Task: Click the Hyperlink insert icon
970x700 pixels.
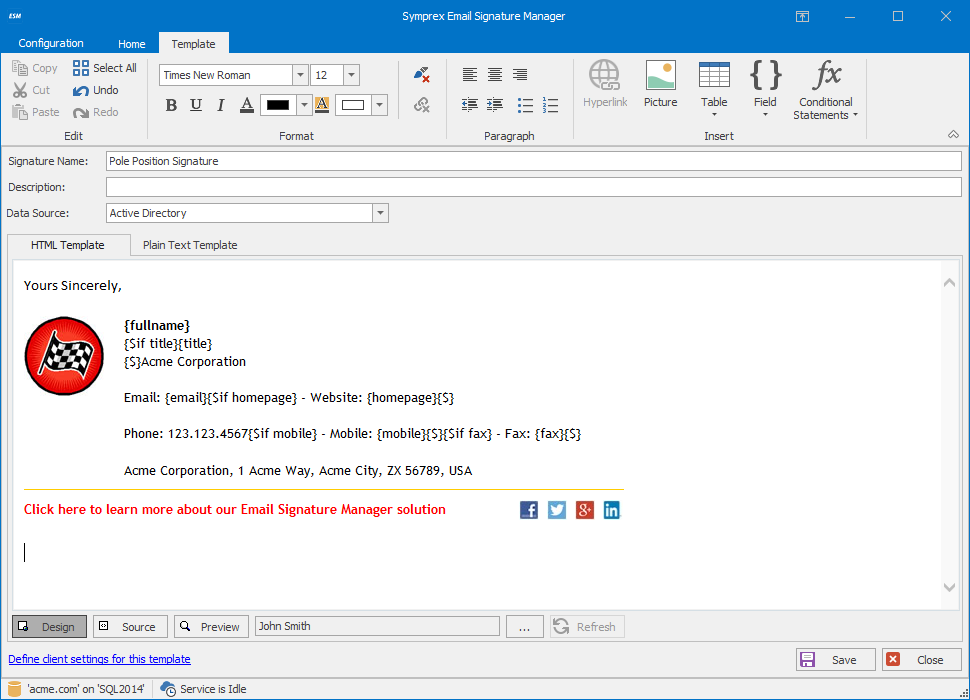Action: (605, 84)
